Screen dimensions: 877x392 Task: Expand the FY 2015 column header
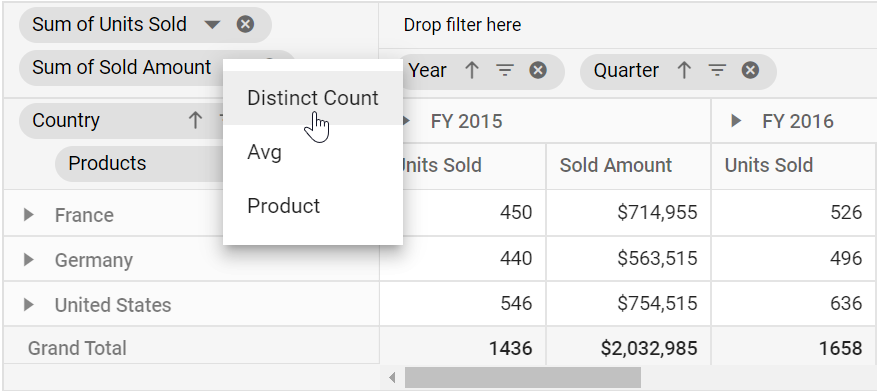point(407,121)
